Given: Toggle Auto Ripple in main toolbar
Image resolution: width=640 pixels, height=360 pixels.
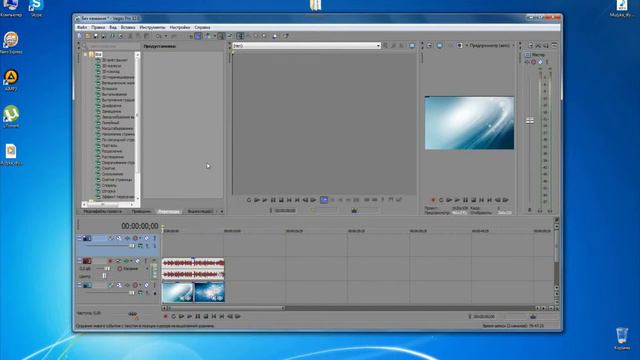Looking at the screenshot, I should 207,36.
